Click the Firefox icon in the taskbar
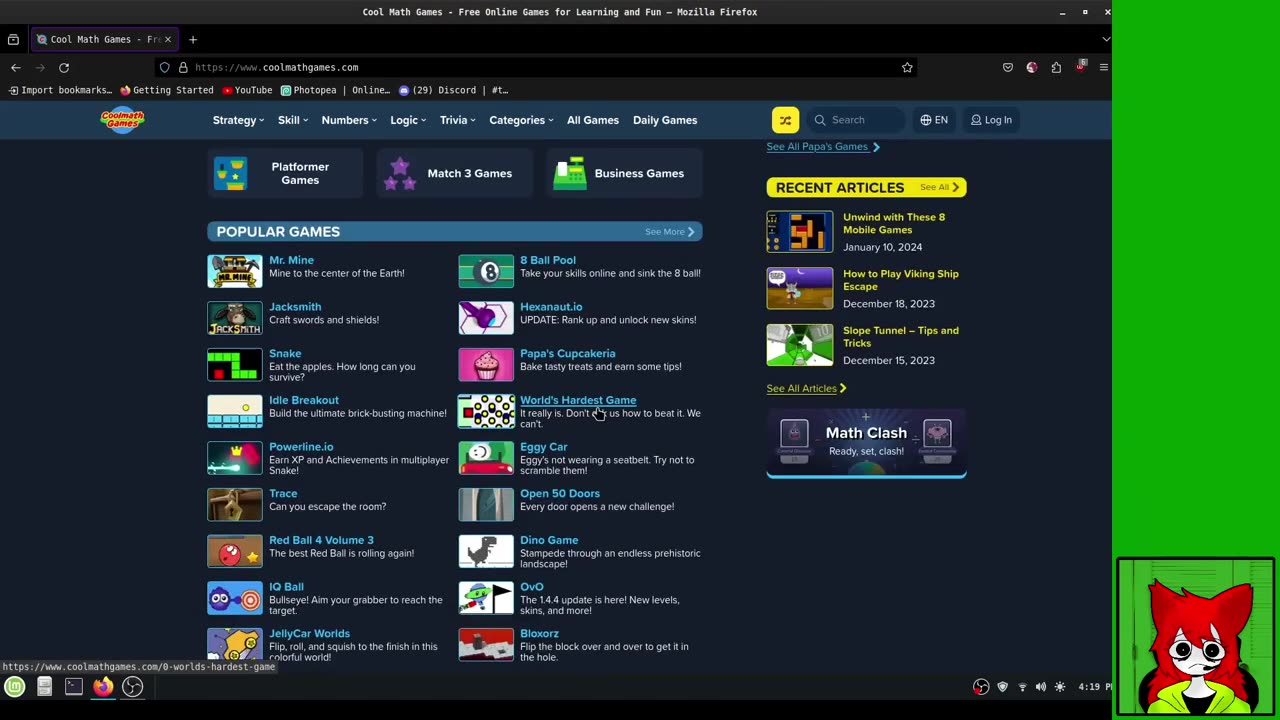Viewport: 1280px width, 720px height. pyautogui.click(x=103, y=686)
